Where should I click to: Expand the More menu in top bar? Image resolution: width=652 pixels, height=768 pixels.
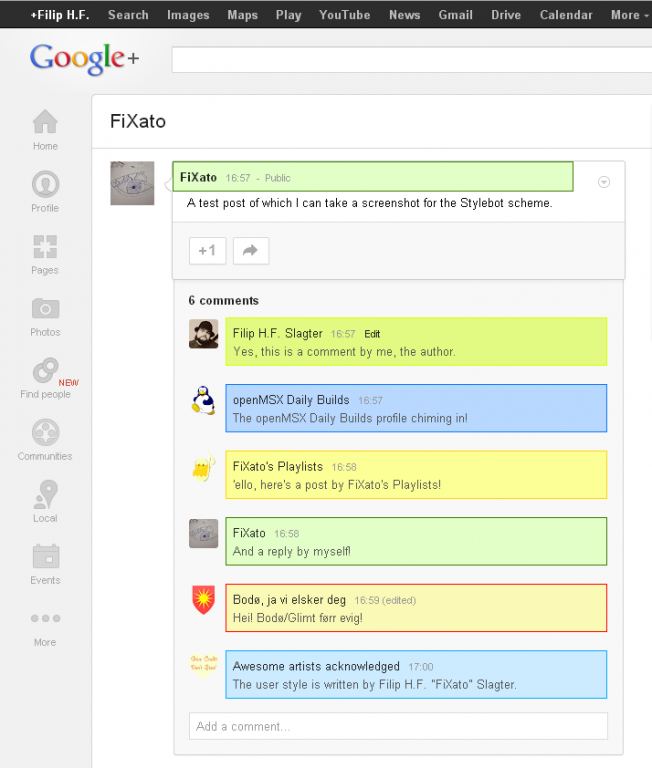(x=629, y=15)
